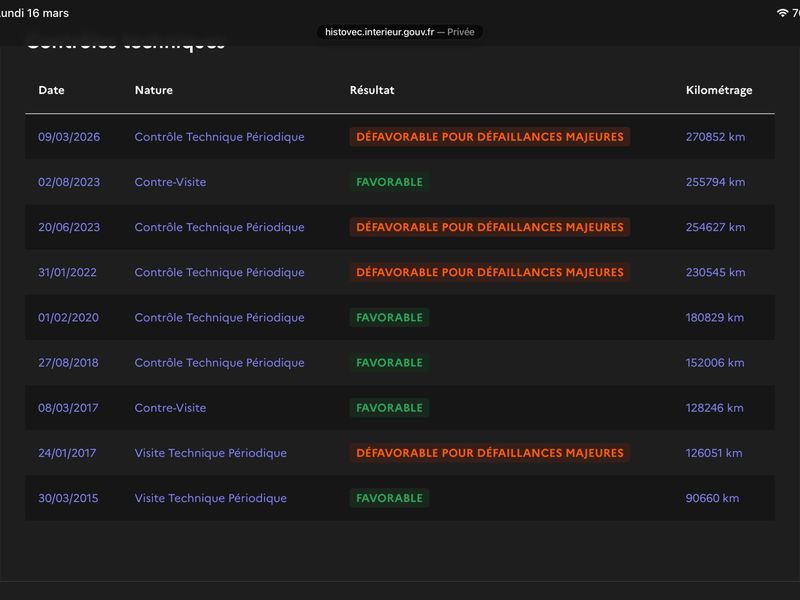The width and height of the screenshot is (800, 600).
Task: Tap the Wi-Fi status icon
Action: click(782, 13)
